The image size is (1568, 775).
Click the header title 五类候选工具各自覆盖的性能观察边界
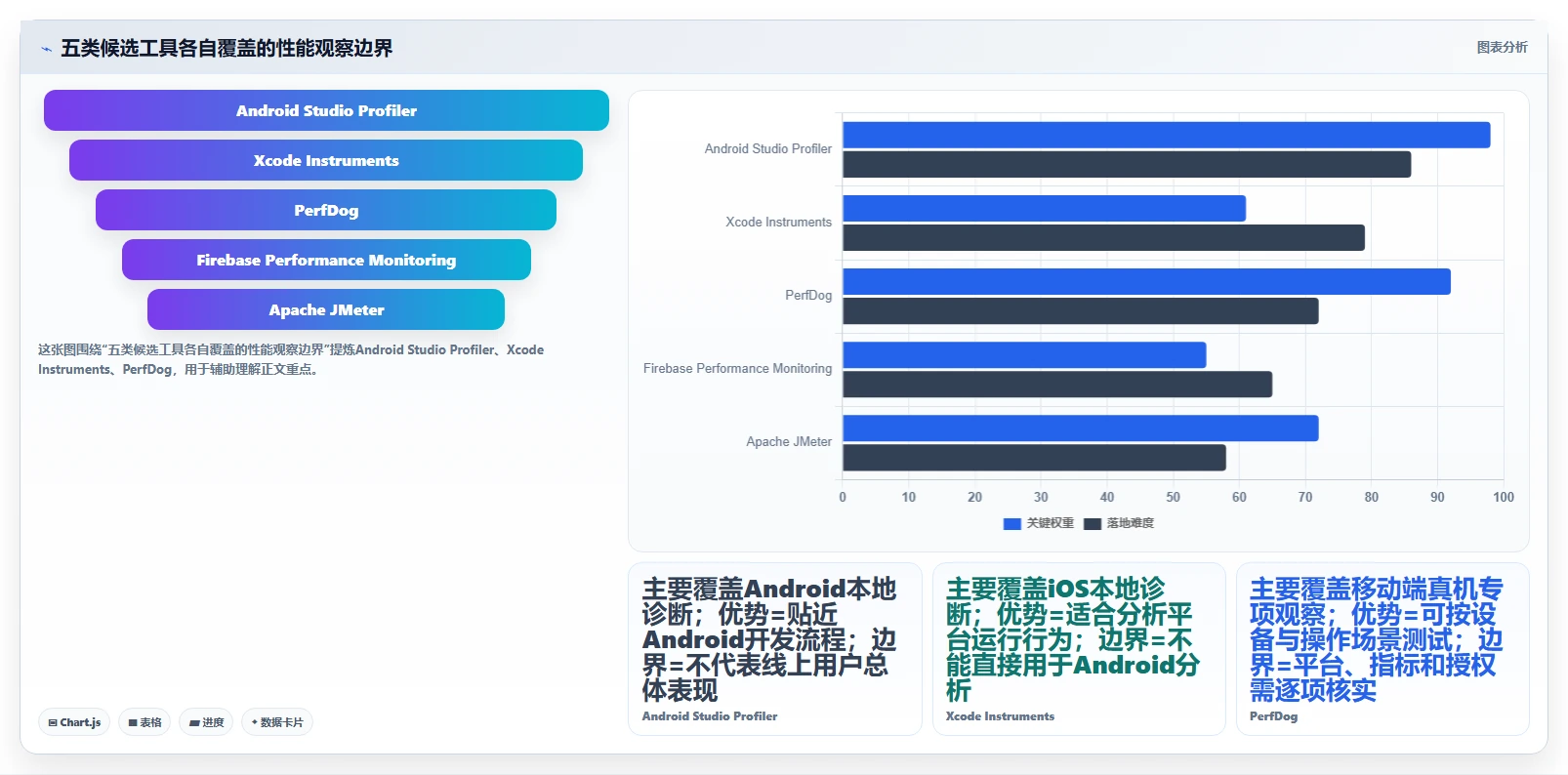click(227, 48)
